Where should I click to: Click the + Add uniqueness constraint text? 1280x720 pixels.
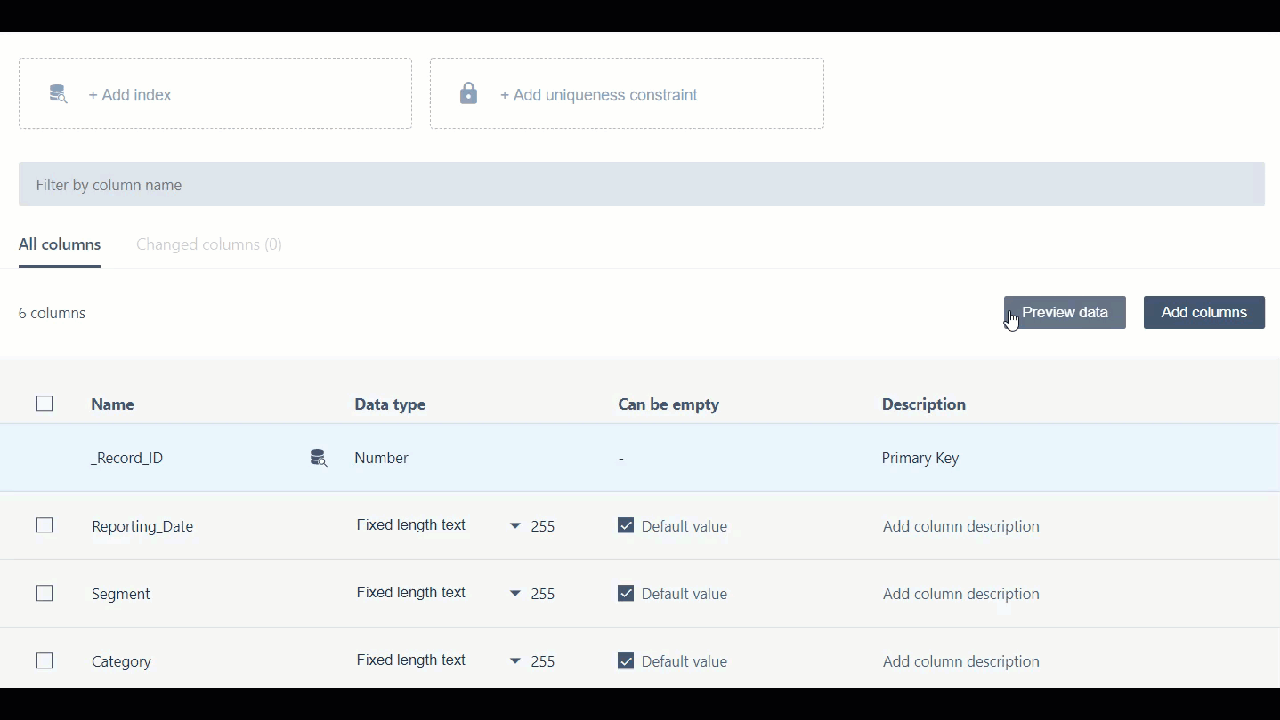[x=598, y=95]
